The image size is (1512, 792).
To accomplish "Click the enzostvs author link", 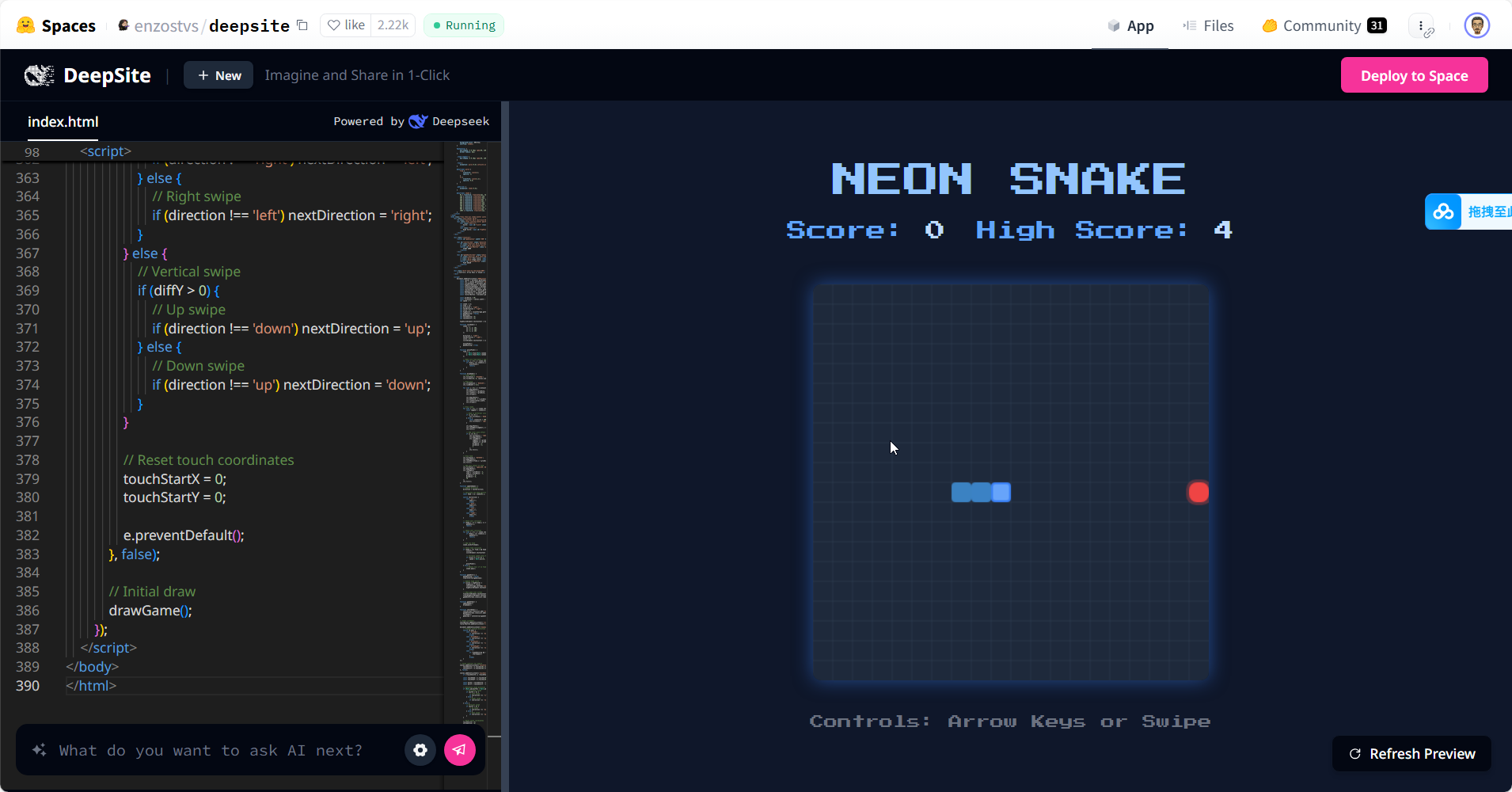I will pyautogui.click(x=166, y=25).
